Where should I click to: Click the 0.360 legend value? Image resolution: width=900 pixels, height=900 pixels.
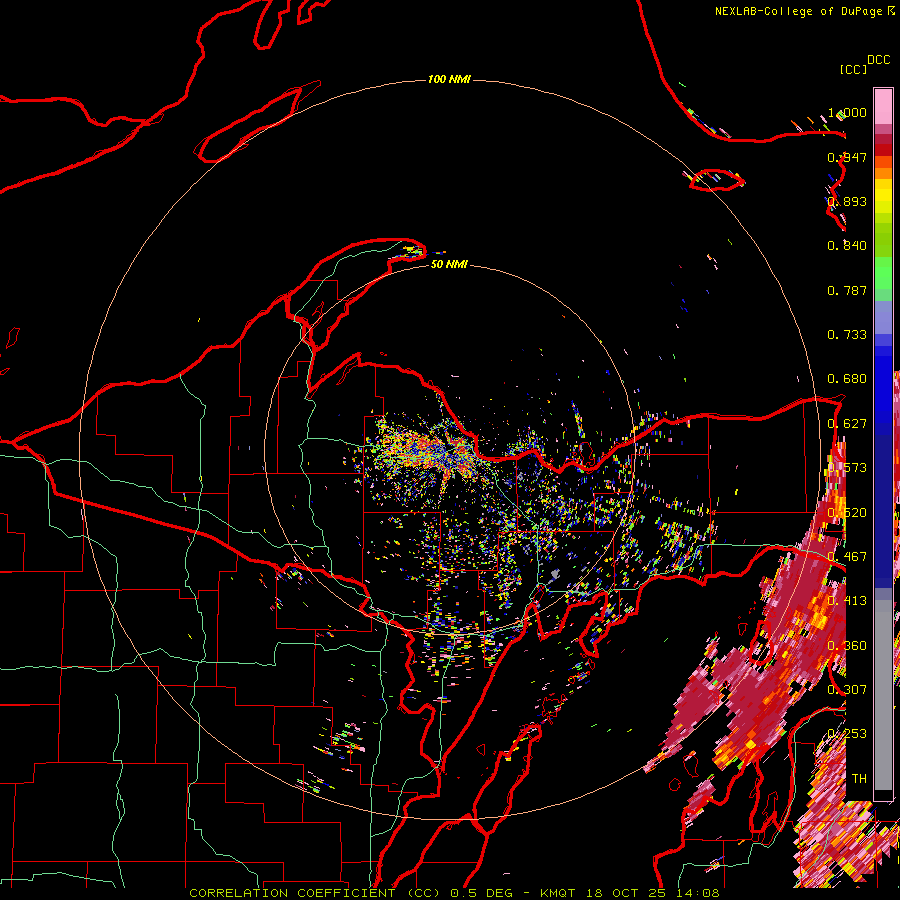tap(847, 646)
